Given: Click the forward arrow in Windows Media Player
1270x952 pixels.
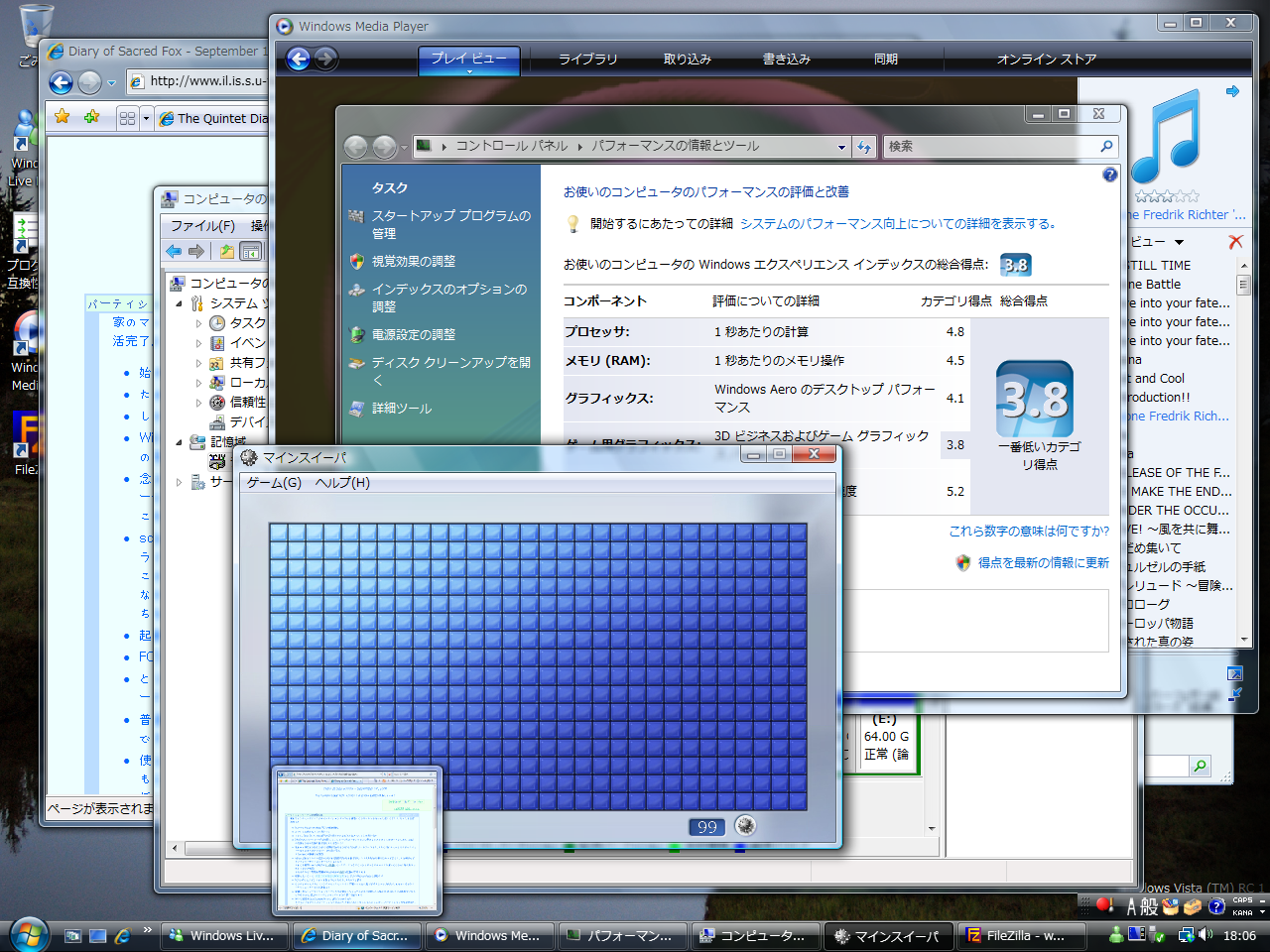Looking at the screenshot, I should coord(325,59).
